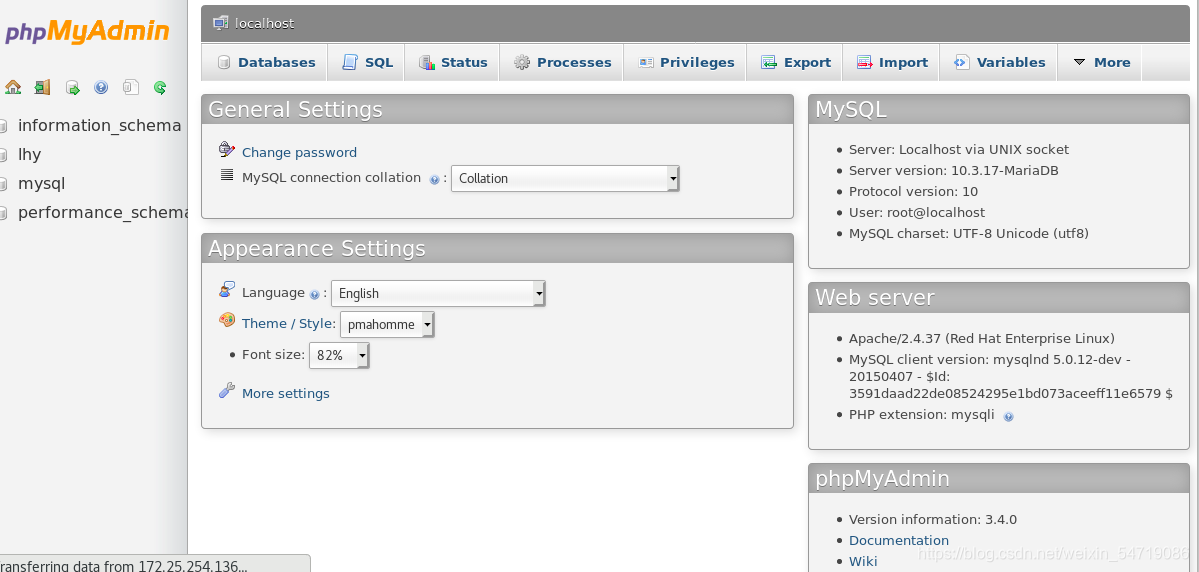Click the help icon next to Language
Image resolution: width=1199 pixels, height=572 pixels.
pos(314,294)
